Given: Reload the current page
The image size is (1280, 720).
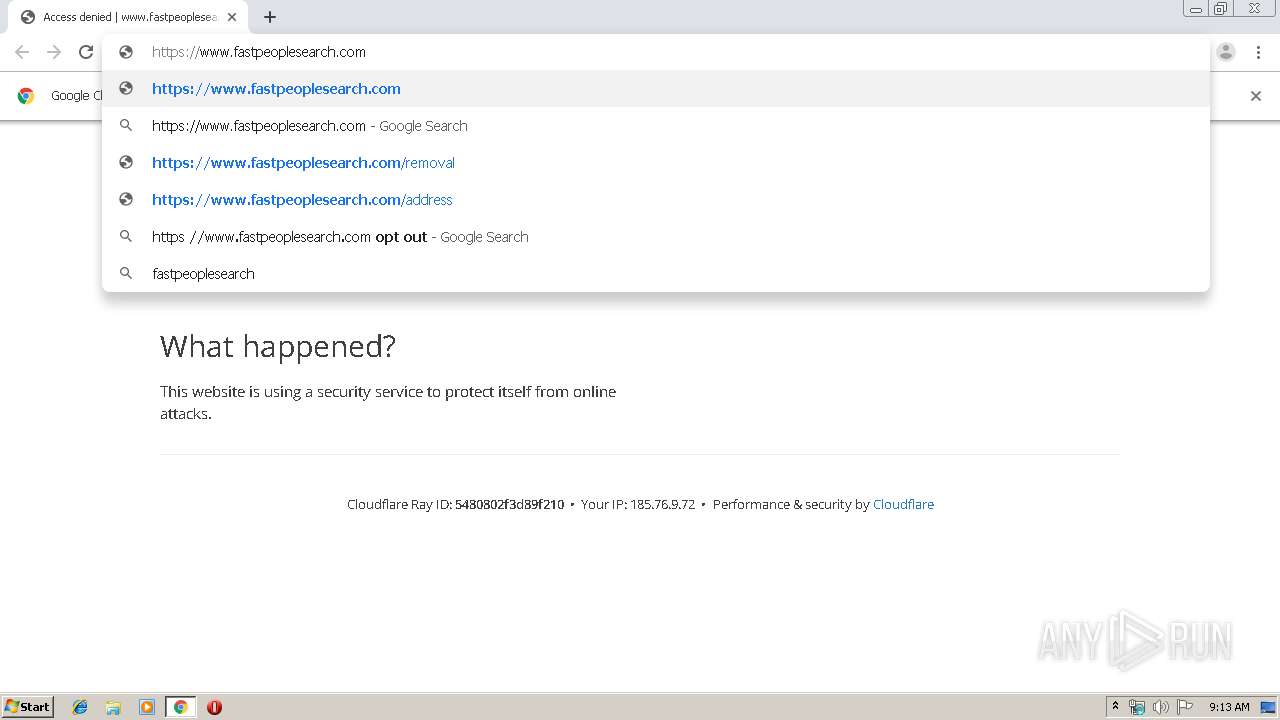Looking at the screenshot, I should point(86,52).
